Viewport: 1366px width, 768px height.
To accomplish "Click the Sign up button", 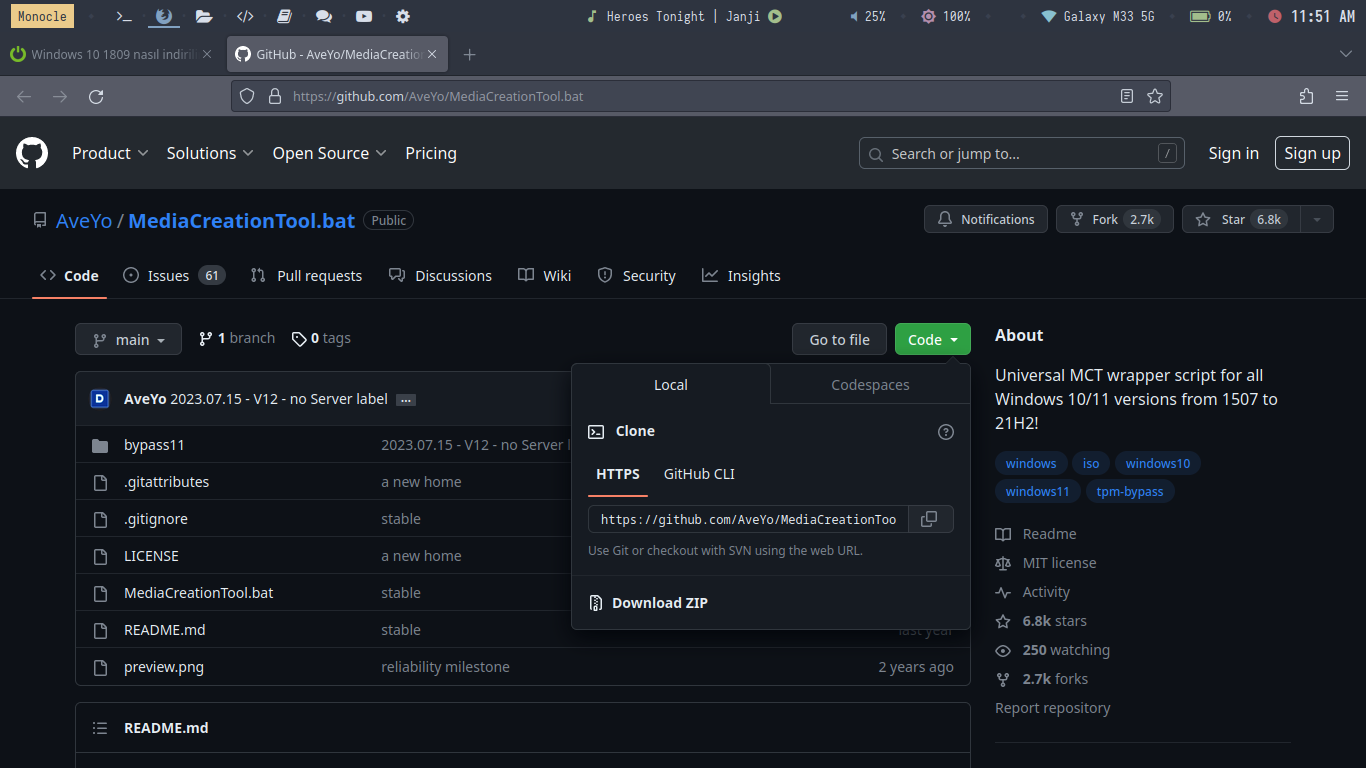I will pos(1312,153).
